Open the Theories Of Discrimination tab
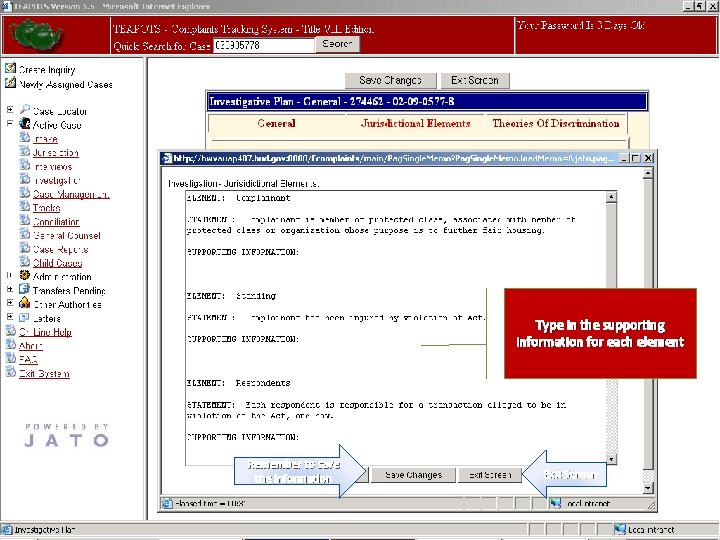The height and width of the screenshot is (540, 720). 556,124
